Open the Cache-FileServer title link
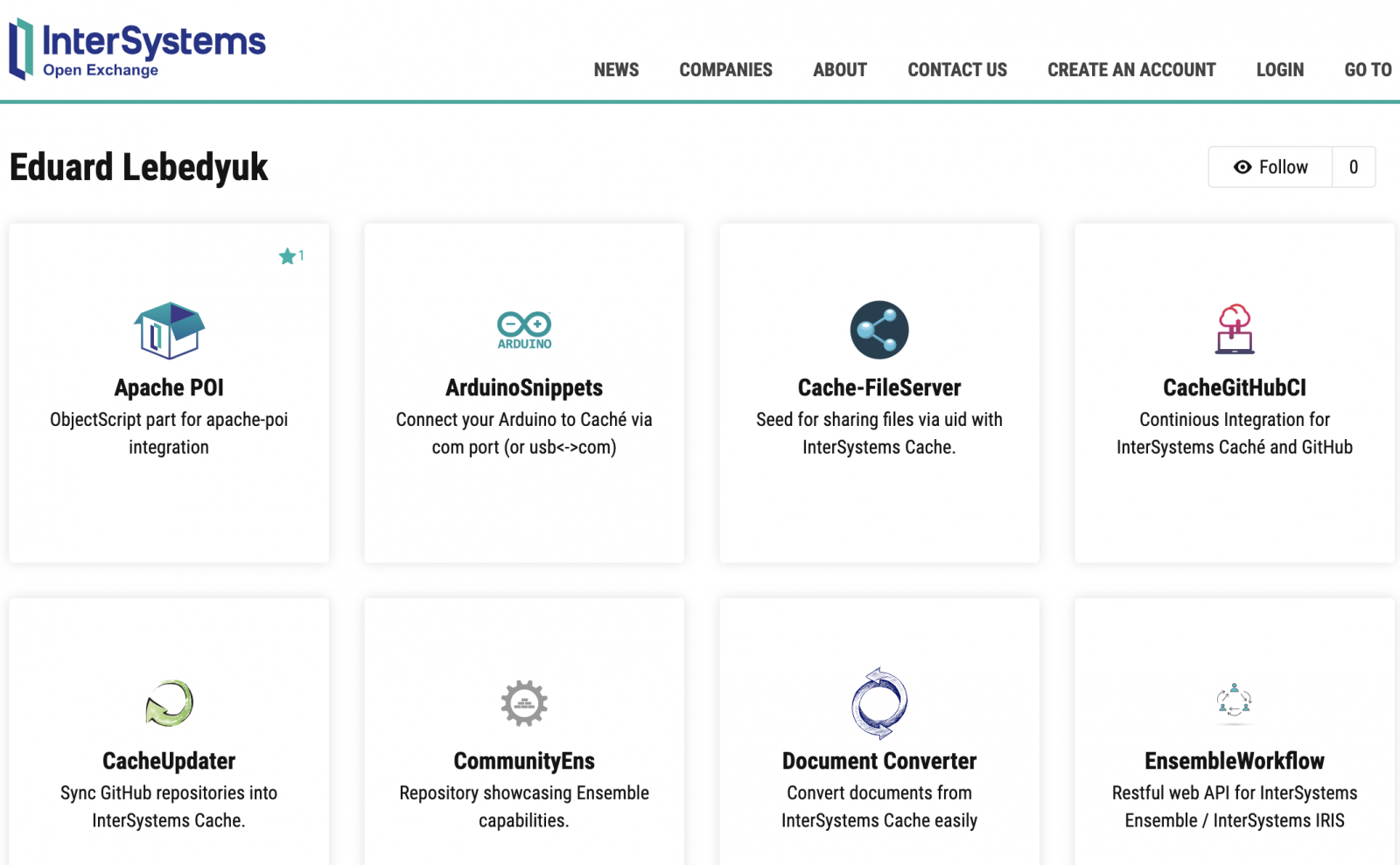The height and width of the screenshot is (865, 1400). point(879,387)
